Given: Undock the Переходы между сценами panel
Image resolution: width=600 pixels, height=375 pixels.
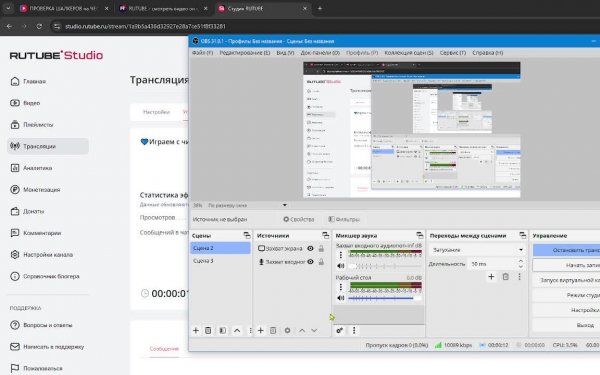Looking at the screenshot, I should (x=523, y=235).
